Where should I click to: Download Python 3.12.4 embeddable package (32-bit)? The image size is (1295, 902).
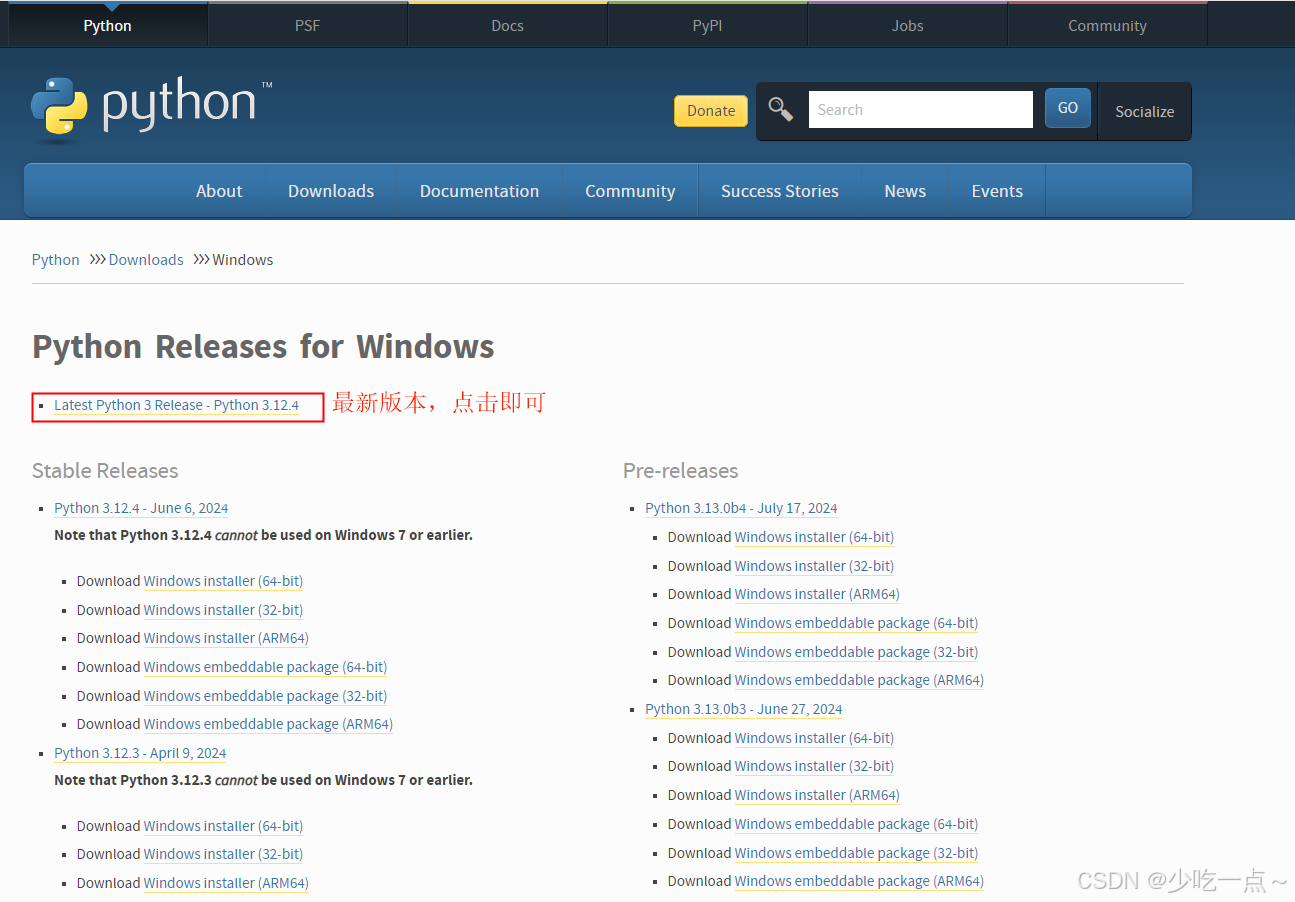pos(265,696)
